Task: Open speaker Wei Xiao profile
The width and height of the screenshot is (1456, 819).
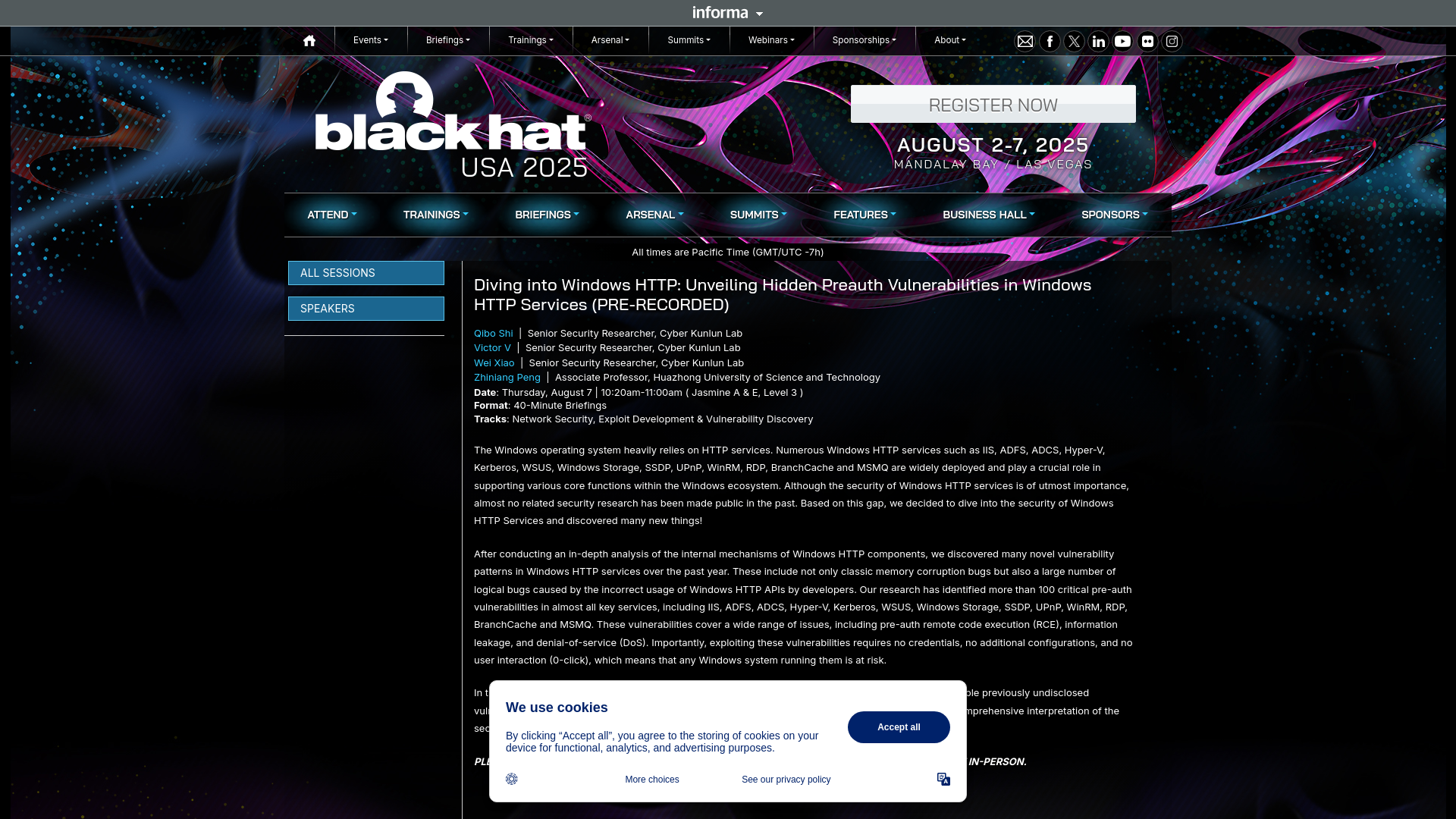Action: pyautogui.click(x=494, y=362)
